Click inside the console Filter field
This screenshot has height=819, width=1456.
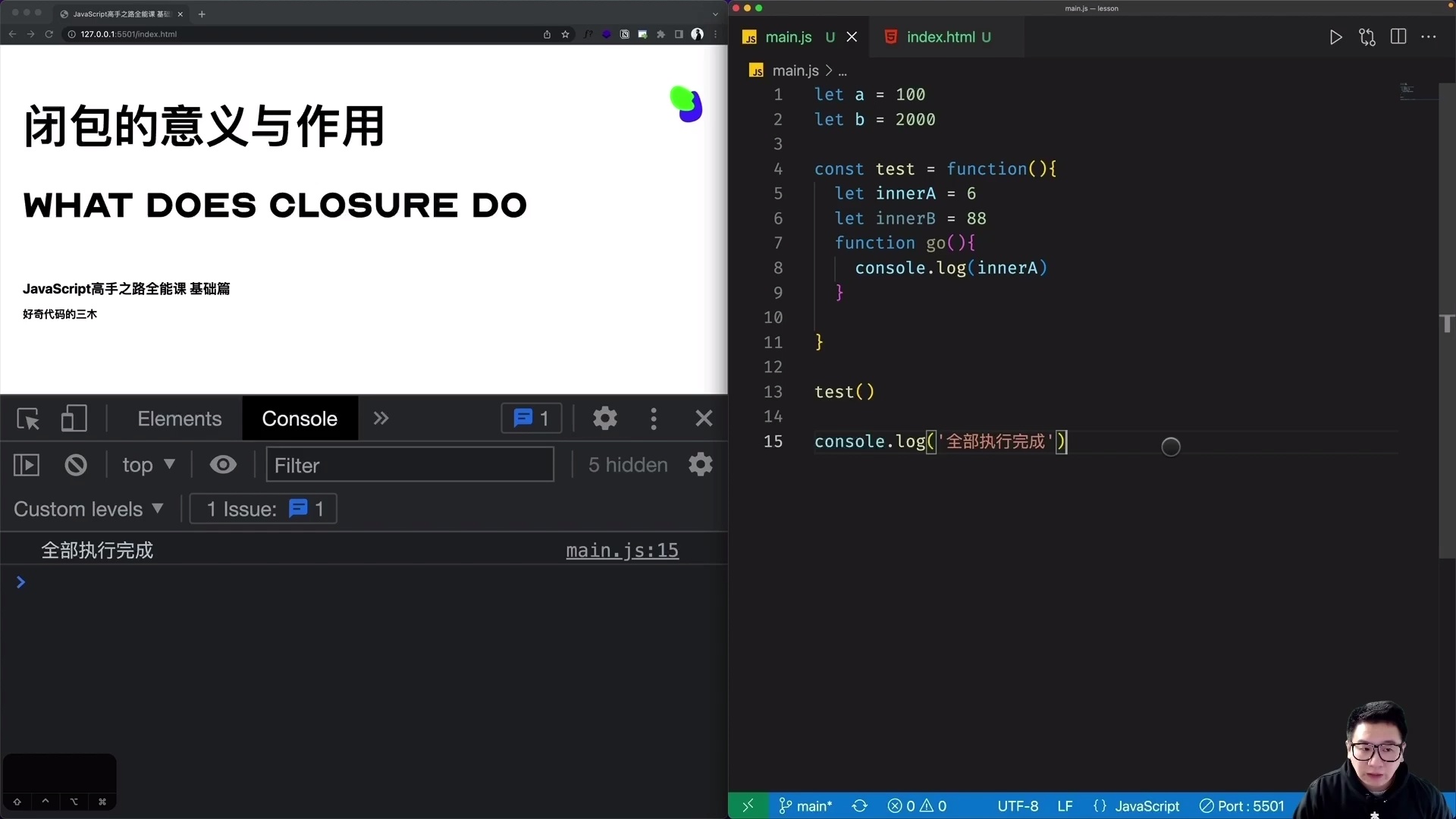click(x=409, y=465)
